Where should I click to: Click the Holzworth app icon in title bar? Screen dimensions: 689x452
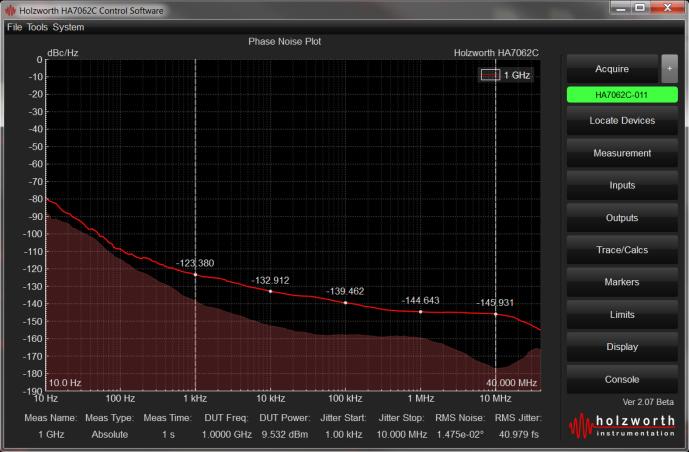click(x=10, y=9)
